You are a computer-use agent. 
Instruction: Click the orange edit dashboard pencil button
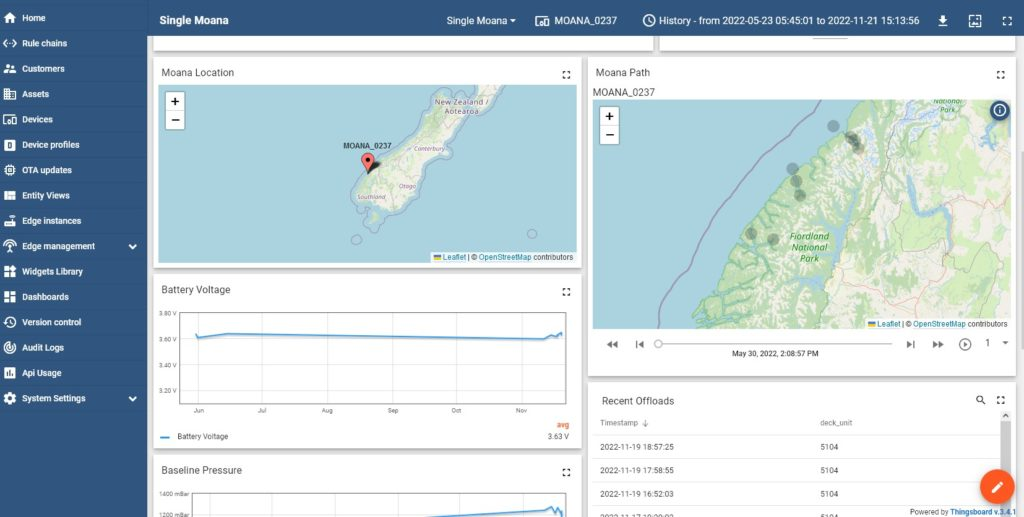coord(997,487)
